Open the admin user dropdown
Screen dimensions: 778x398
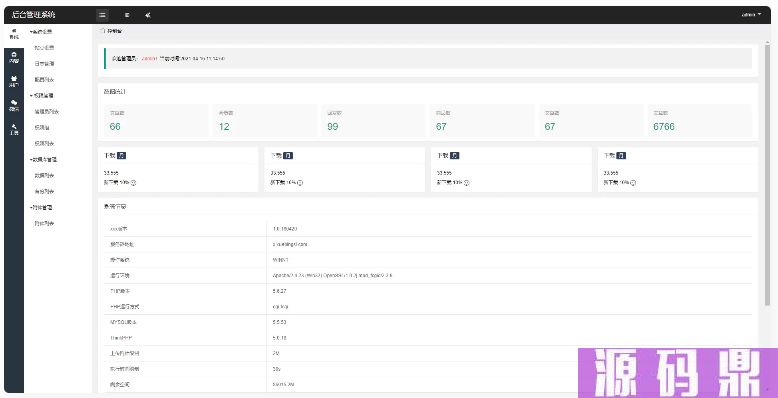pyautogui.click(x=751, y=15)
